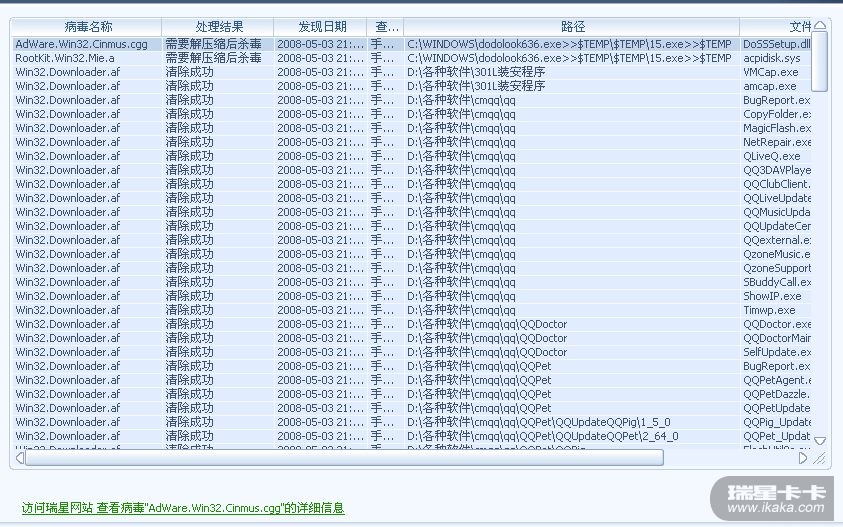Image resolution: width=843 pixels, height=527 pixels.
Task: Click the resize grip at list corner
Action: coord(819,458)
